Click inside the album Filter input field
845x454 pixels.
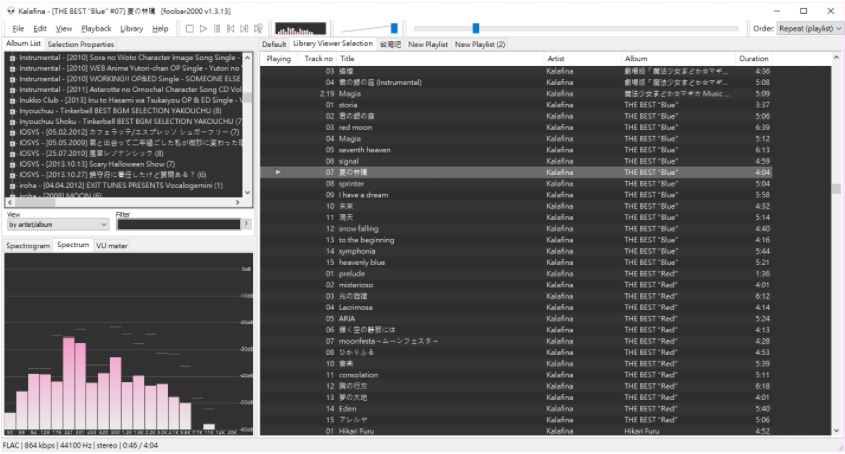pos(178,224)
